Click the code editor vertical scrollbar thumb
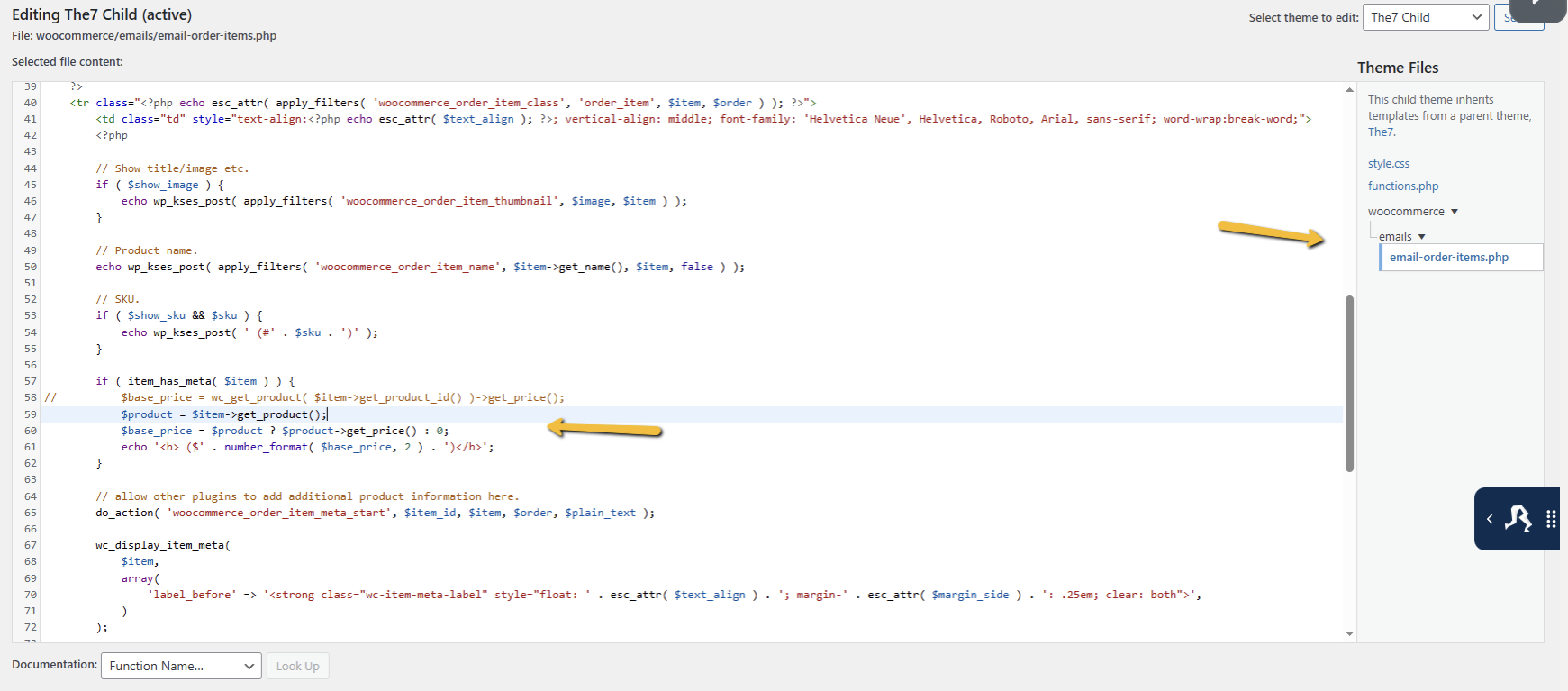 (x=1349, y=383)
